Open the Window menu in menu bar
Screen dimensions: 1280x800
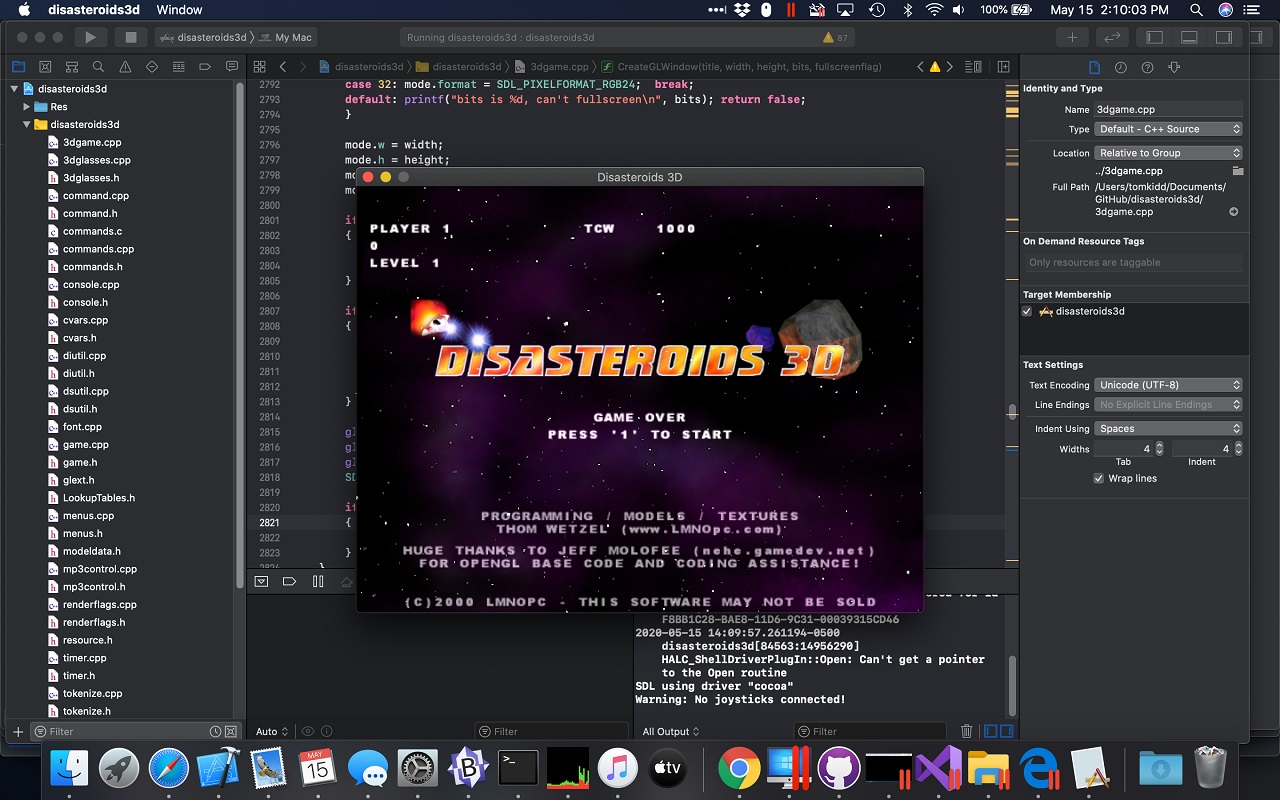tap(179, 10)
